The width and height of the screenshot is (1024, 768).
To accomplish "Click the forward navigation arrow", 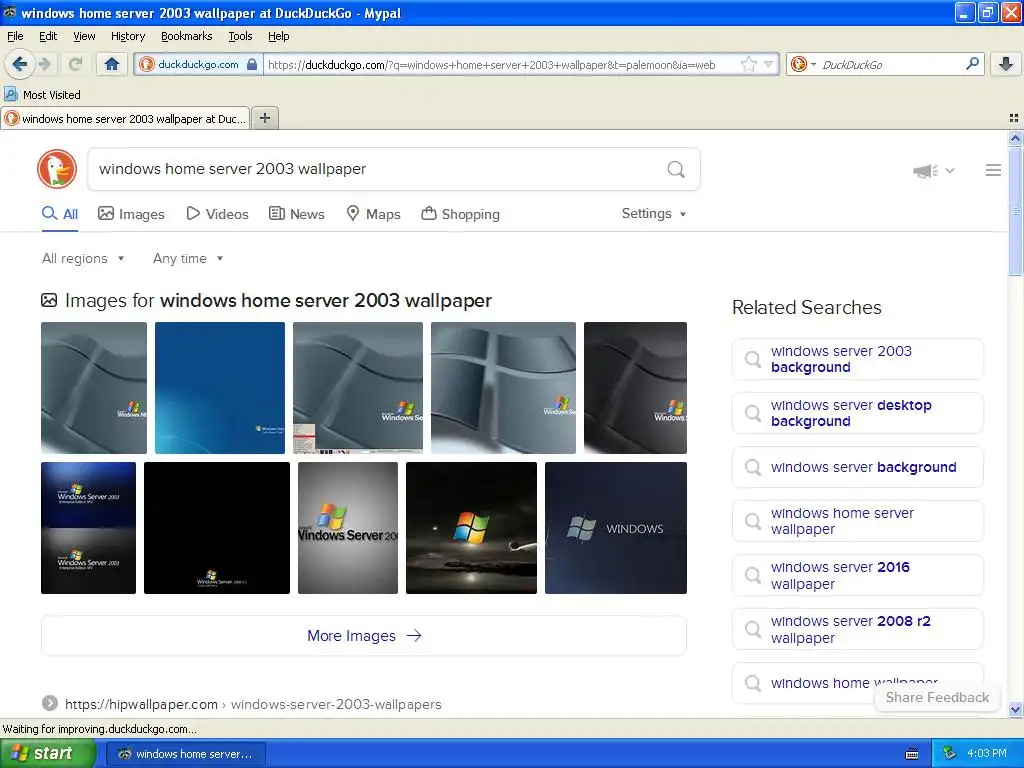I will [45, 64].
